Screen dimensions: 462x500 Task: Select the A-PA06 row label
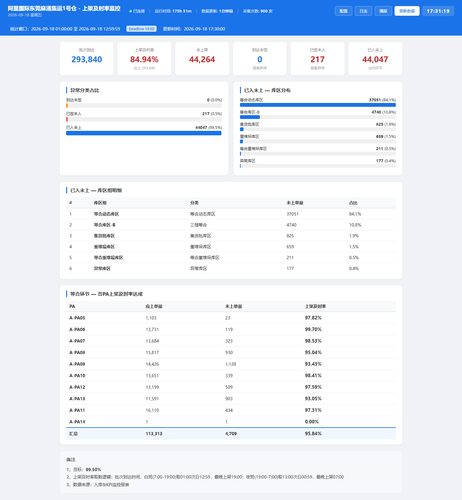[x=77, y=329]
